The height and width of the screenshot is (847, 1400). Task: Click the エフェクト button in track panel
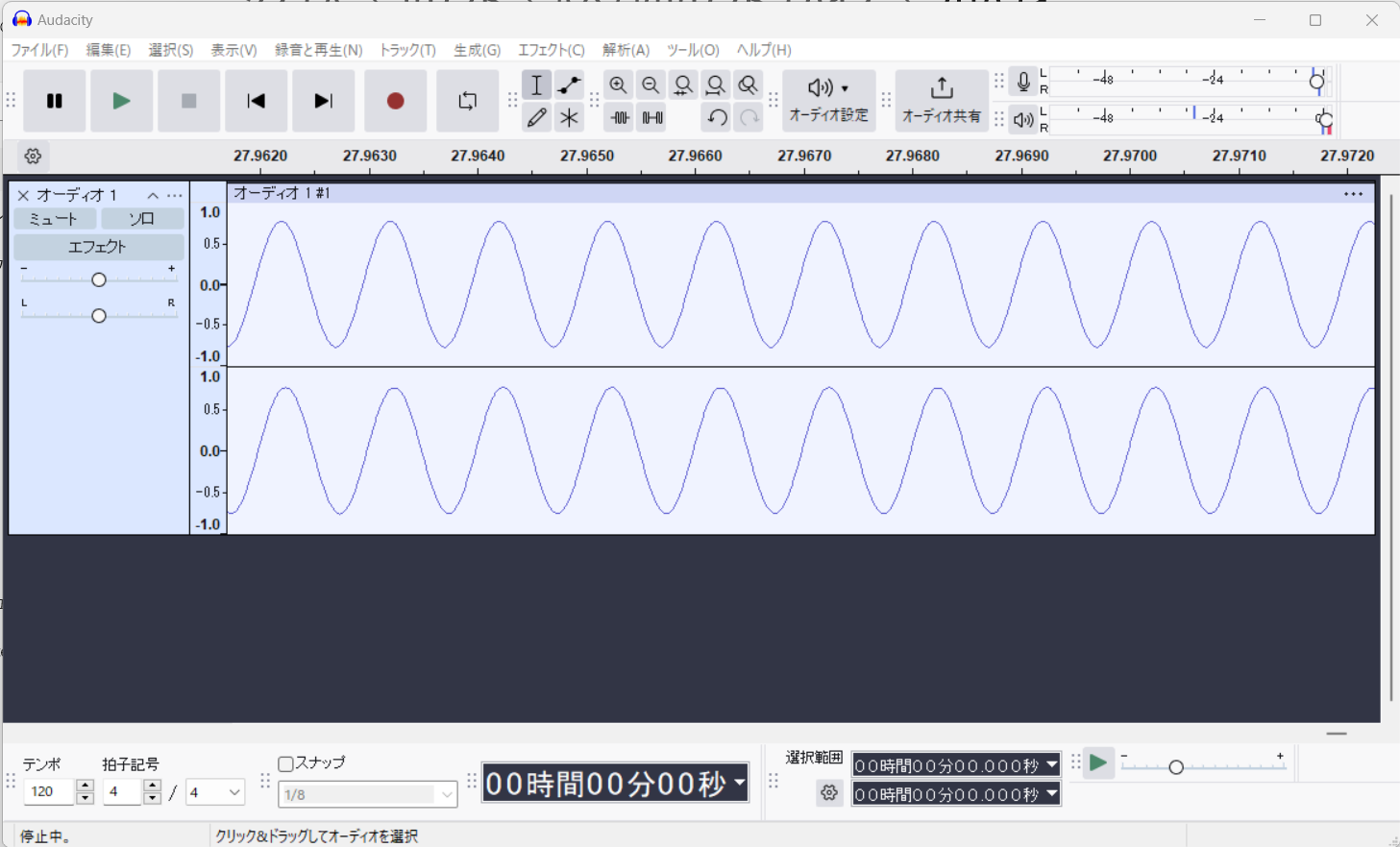click(98, 247)
